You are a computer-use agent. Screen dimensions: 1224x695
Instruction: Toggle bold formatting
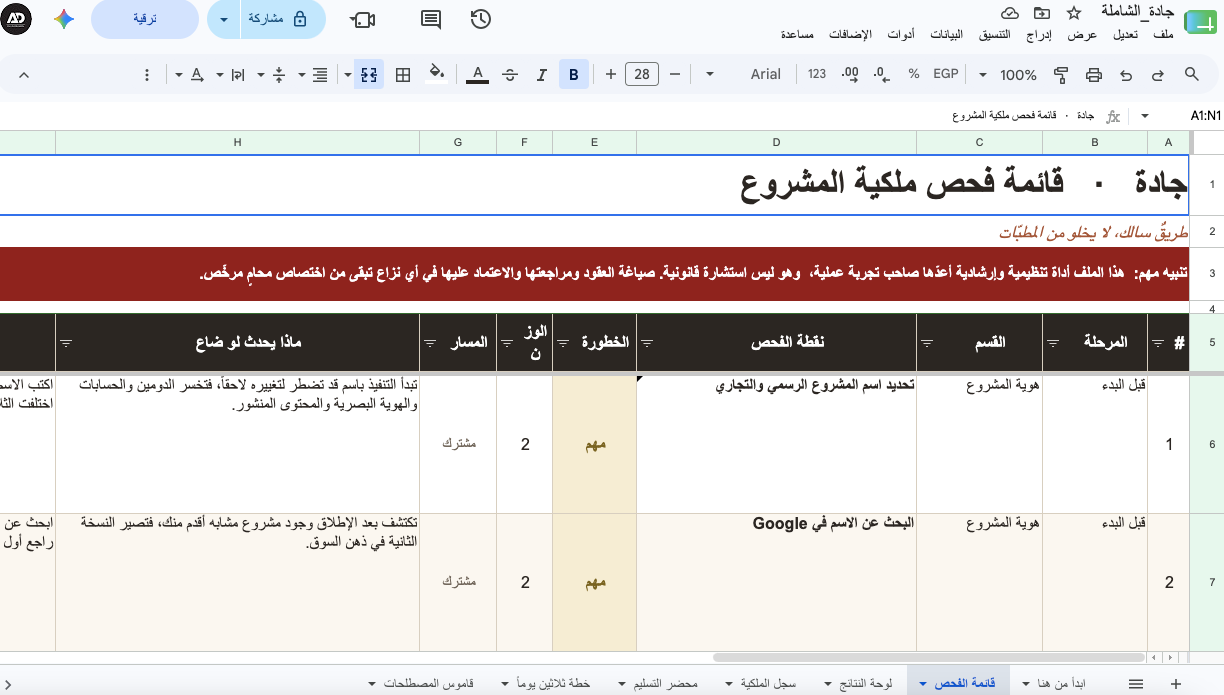[574, 74]
